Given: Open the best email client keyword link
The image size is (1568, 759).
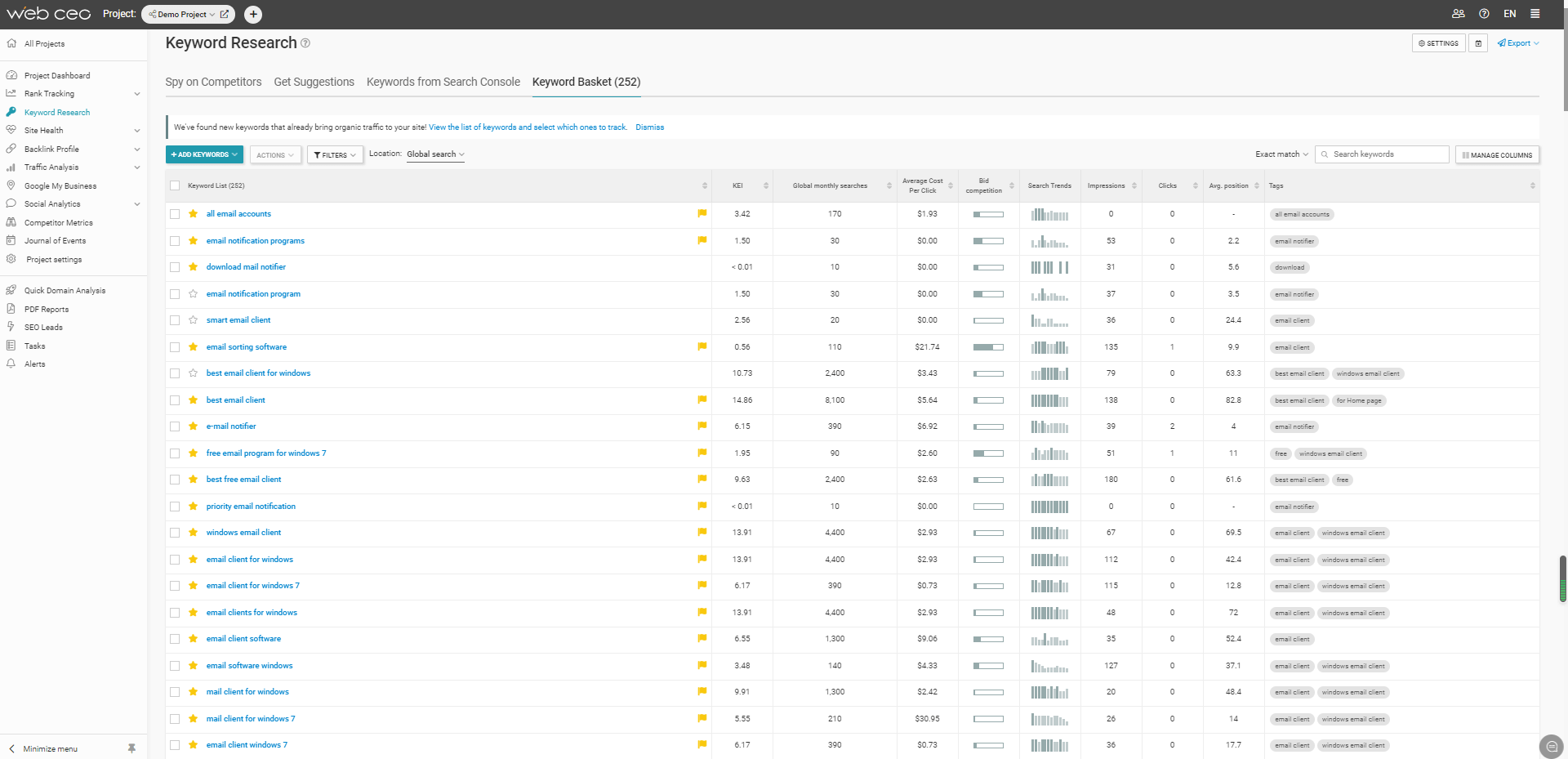Looking at the screenshot, I should point(235,400).
